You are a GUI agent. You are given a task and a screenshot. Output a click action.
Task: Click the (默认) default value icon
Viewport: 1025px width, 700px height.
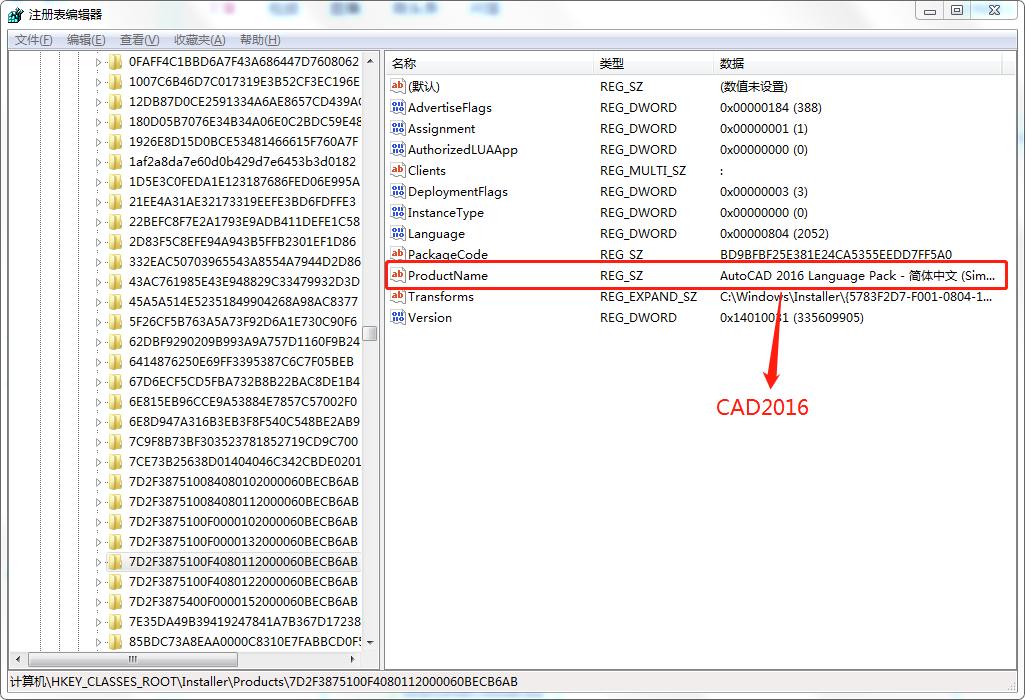[398, 87]
